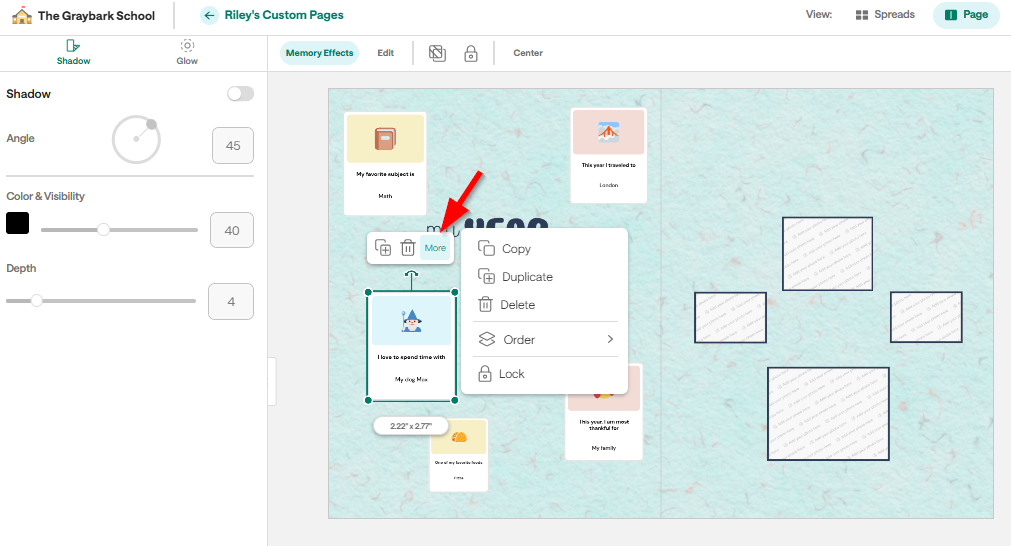Click the 'My dog Max' text
Screen dimensions: 1011x546
click(x=411, y=380)
